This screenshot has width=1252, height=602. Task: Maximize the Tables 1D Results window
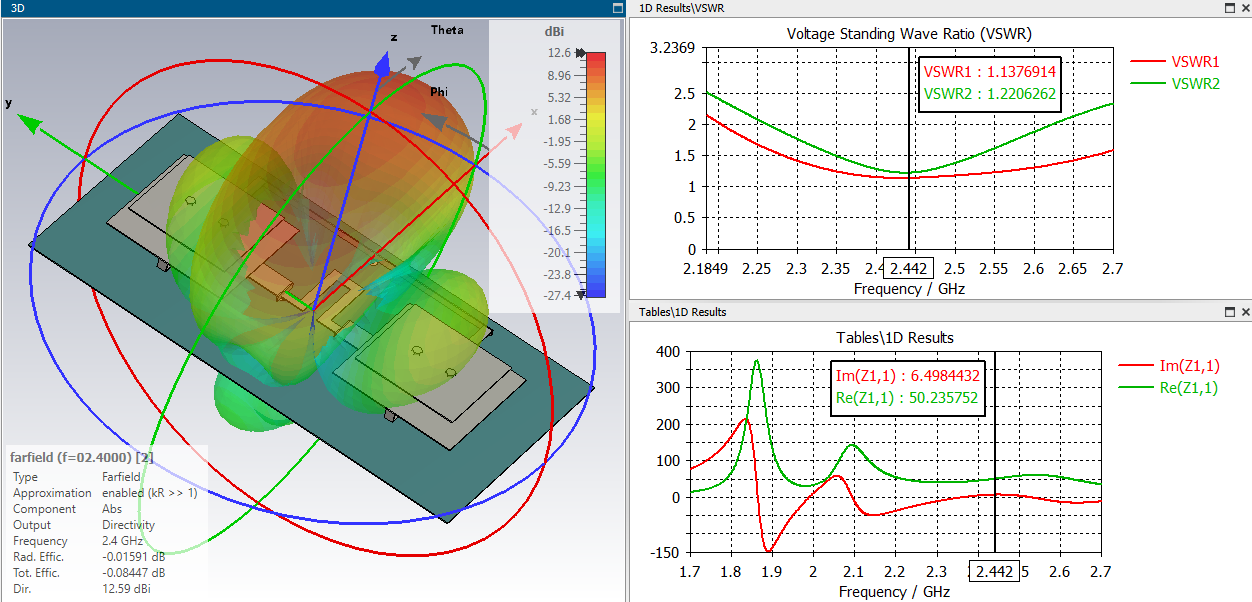1230,312
